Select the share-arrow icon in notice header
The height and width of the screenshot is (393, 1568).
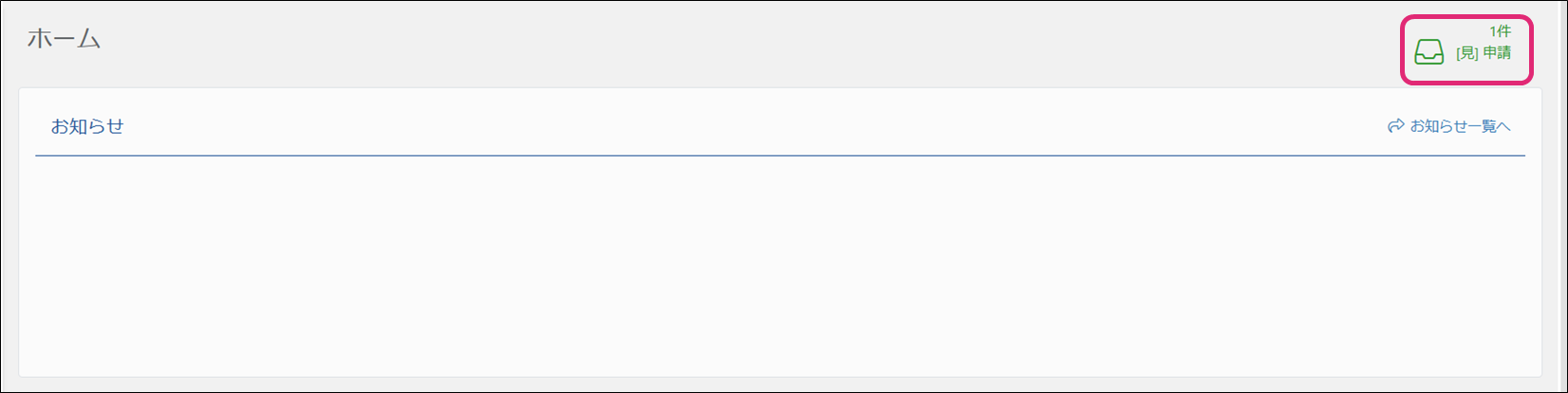1395,126
